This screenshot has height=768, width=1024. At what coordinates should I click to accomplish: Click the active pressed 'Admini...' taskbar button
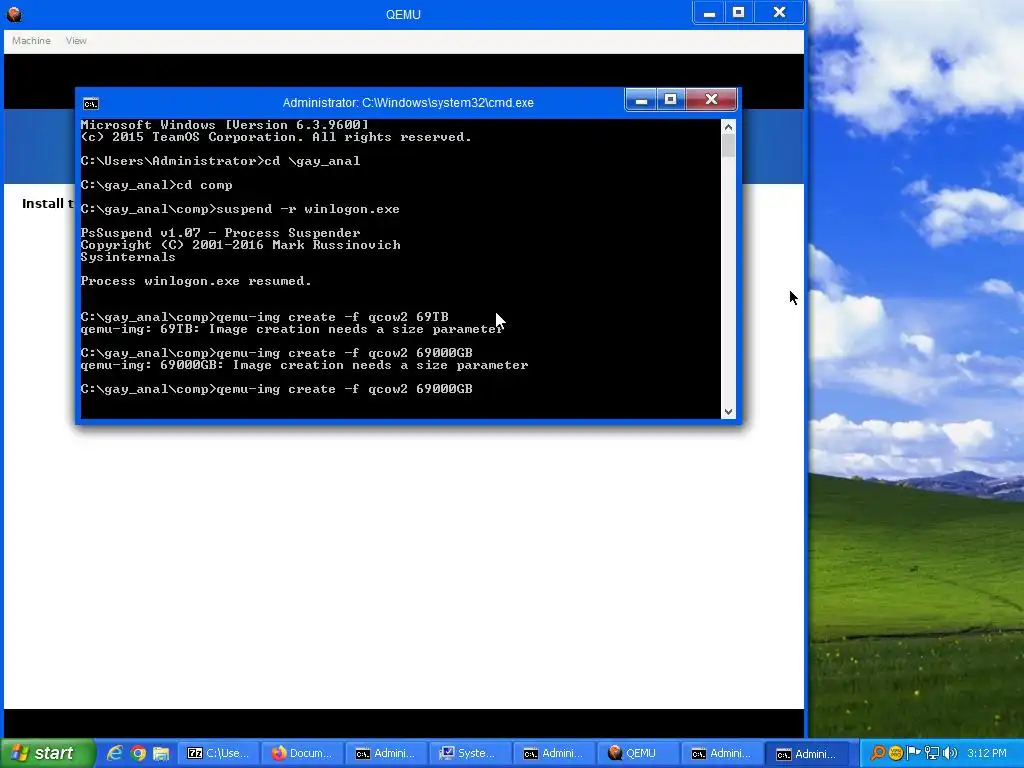click(807, 753)
